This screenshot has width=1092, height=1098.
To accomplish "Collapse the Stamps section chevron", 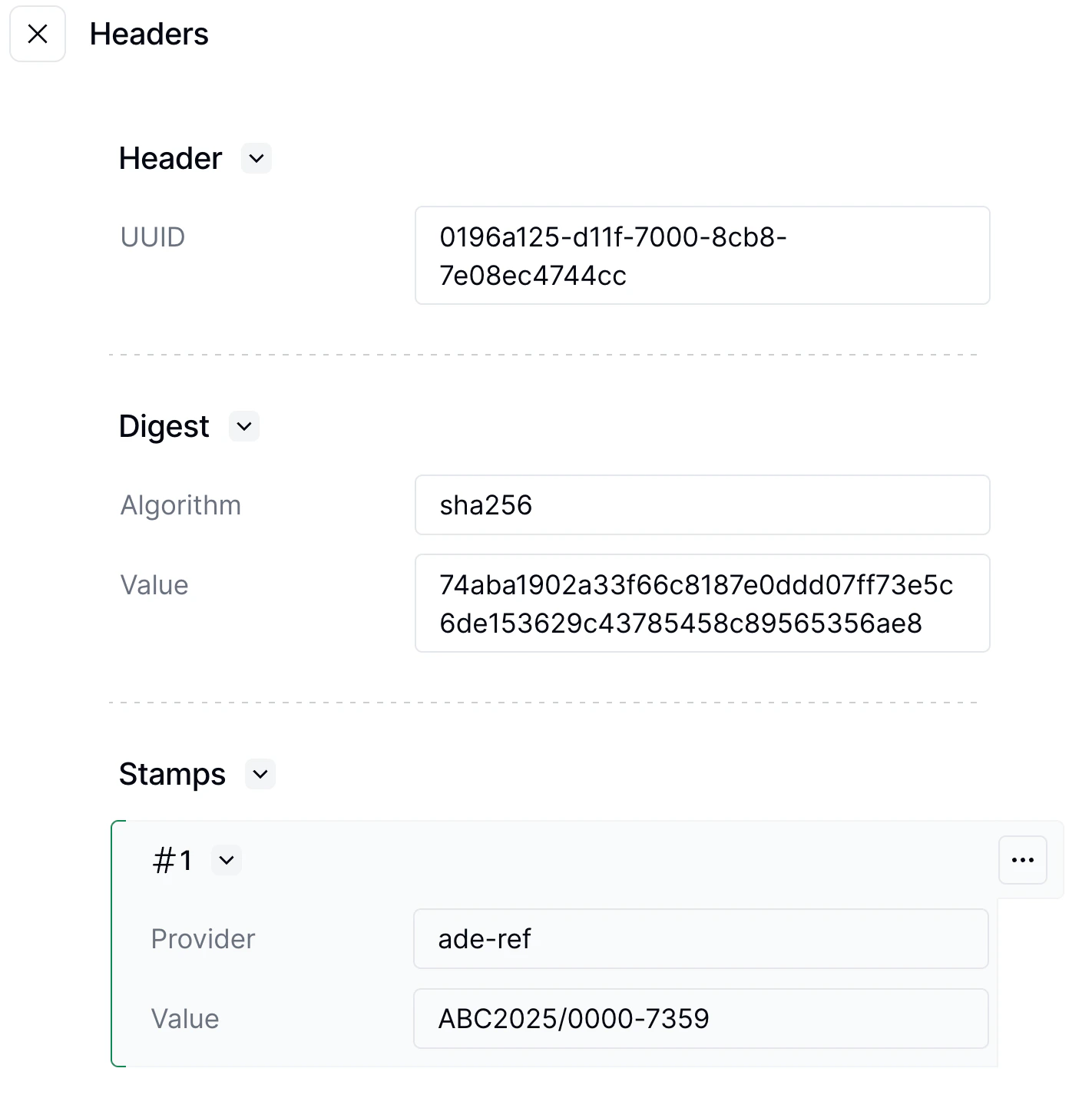I will pos(260,774).
